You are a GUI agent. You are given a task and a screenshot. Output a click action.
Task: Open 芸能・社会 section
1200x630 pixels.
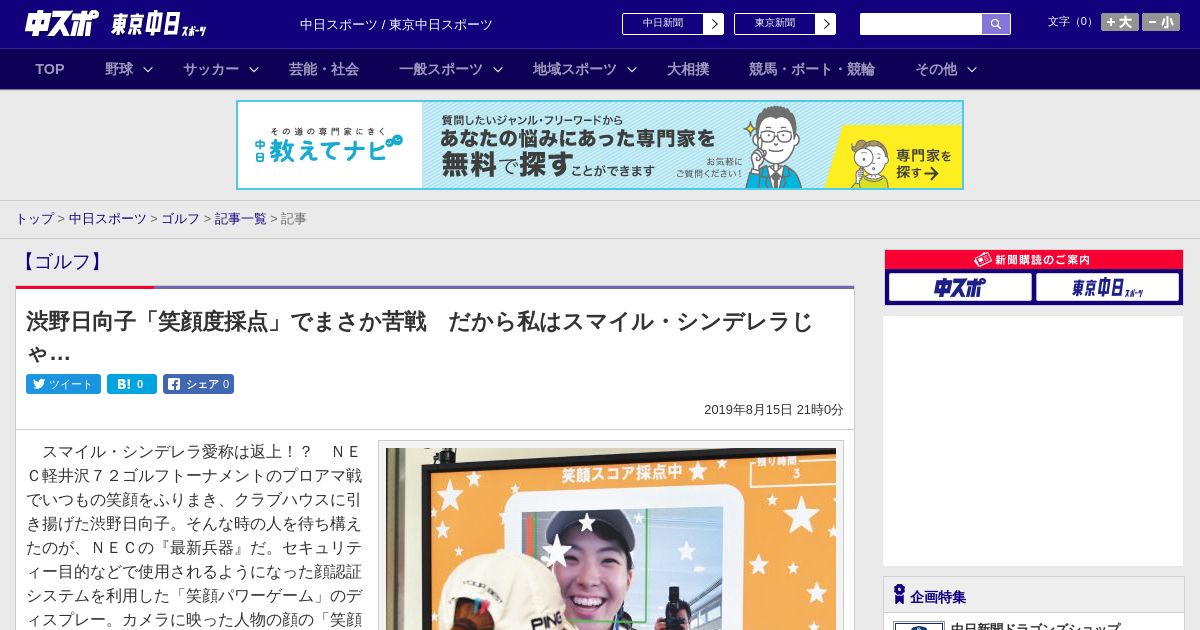click(x=324, y=69)
